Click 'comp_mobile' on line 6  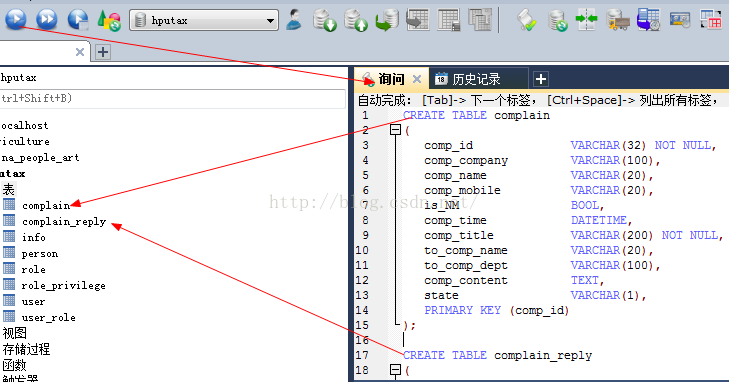click(x=462, y=191)
